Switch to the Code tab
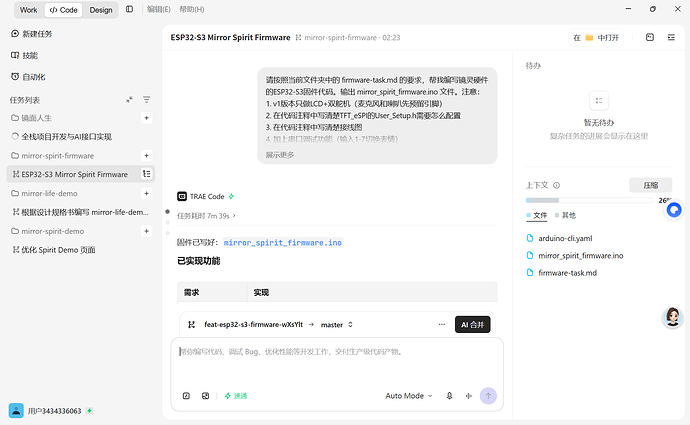 coord(63,10)
